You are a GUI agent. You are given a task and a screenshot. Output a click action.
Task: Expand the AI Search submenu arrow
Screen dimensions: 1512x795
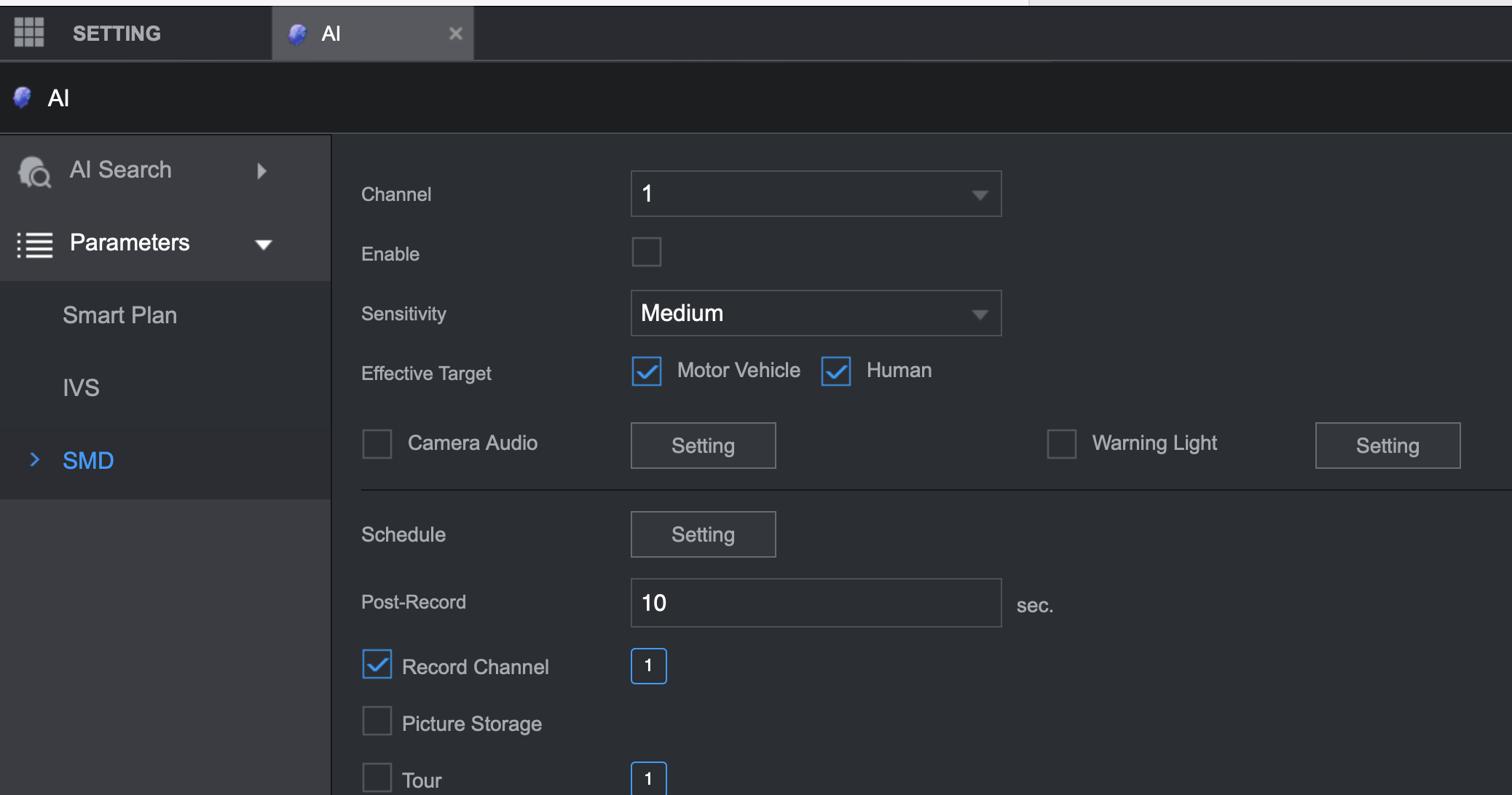[262, 171]
